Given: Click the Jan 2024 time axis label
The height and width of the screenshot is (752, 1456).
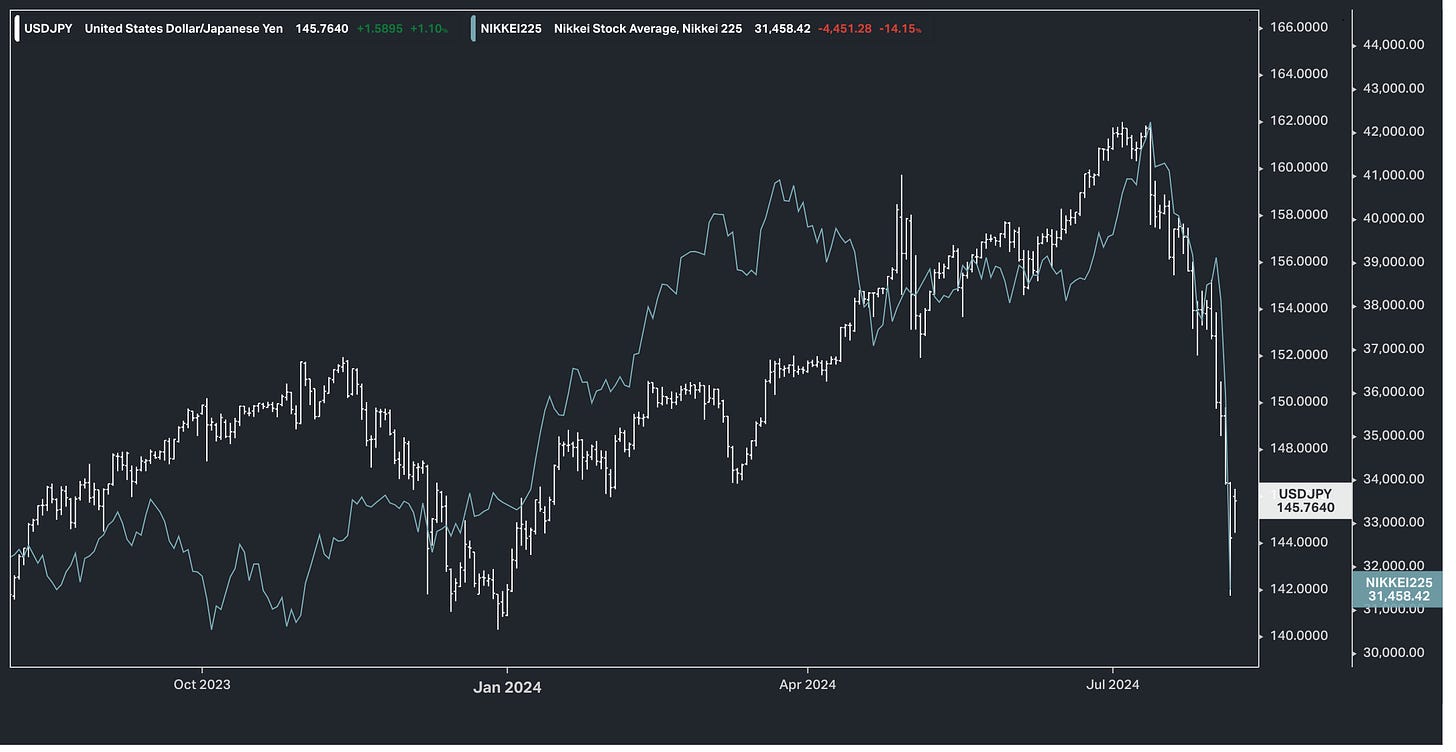Looking at the screenshot, I should [x=507, y=687].
